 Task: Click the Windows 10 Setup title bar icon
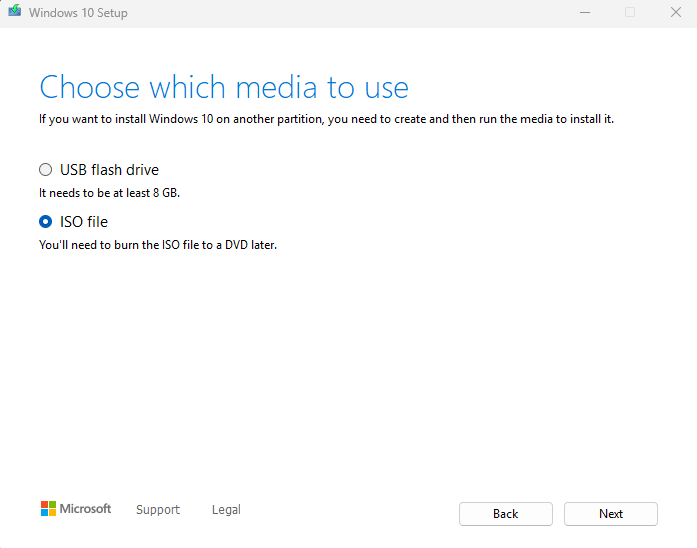(x=14, y=13)
